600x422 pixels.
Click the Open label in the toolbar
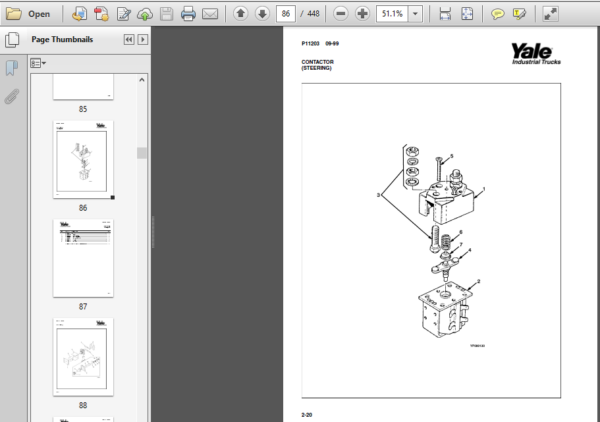point(39,14)
